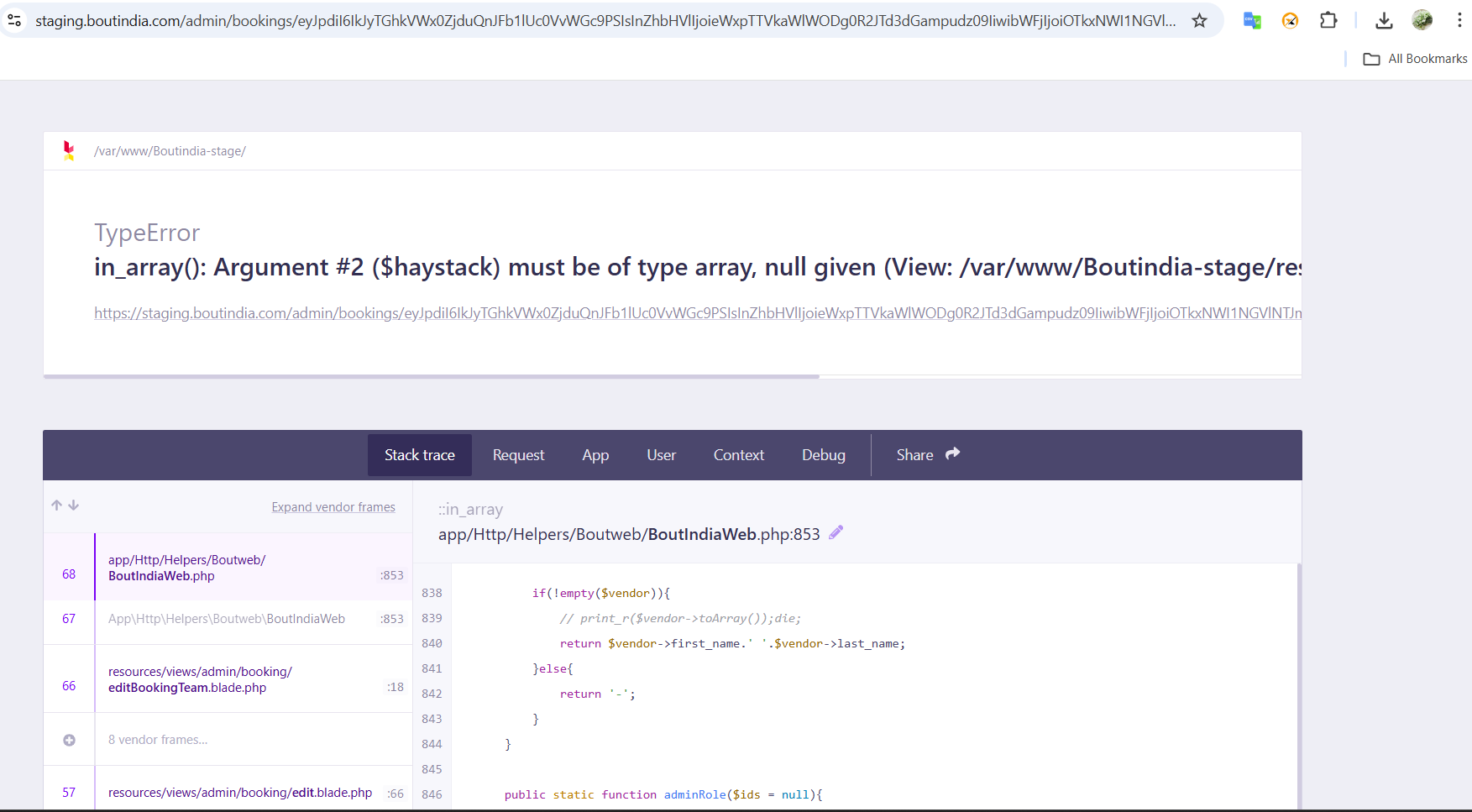
Task: Open the browser Extensions puzzle icon
Action: pos(1328,20)
